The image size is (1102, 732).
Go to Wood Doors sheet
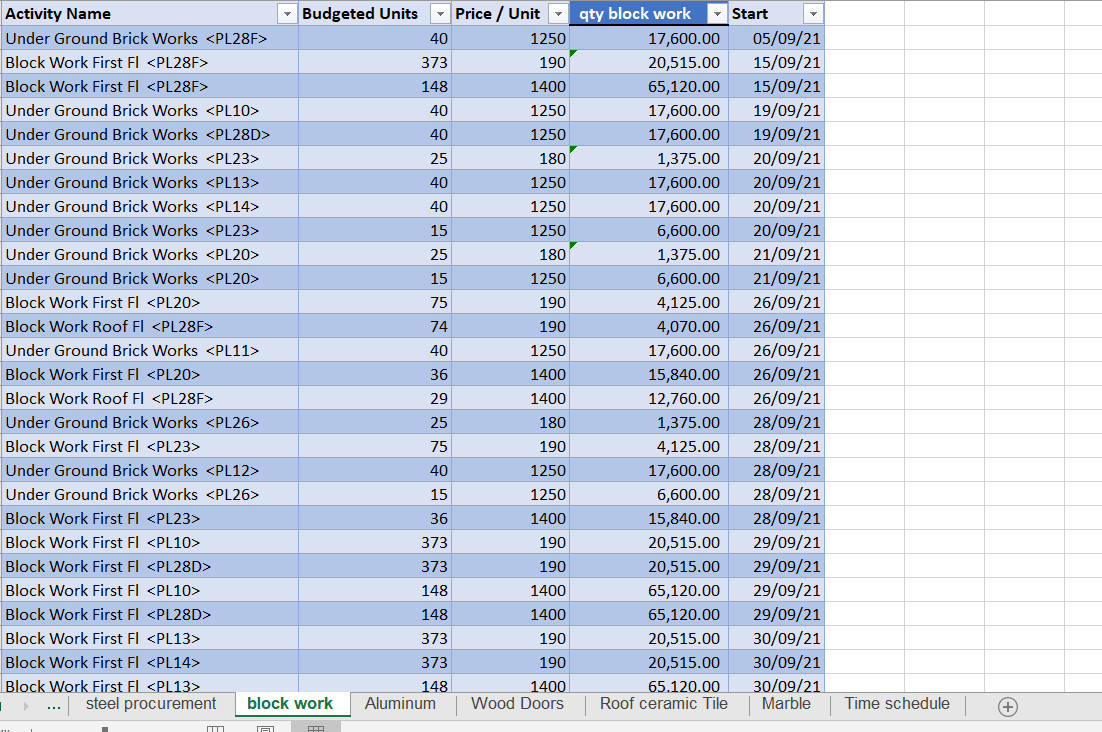(517, 704)
